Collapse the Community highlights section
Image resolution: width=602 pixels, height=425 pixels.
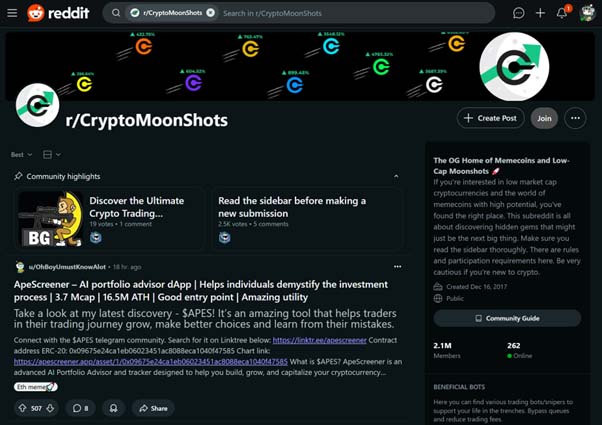pos(396,176)
